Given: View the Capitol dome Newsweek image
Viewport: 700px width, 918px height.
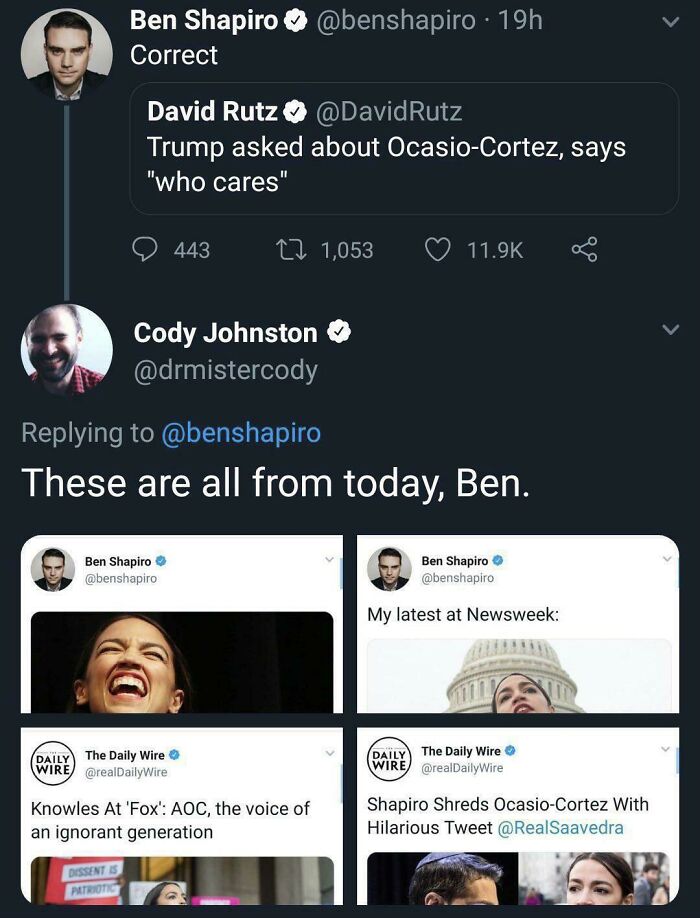Looking at the screenshot, I should tap(519, 676).
